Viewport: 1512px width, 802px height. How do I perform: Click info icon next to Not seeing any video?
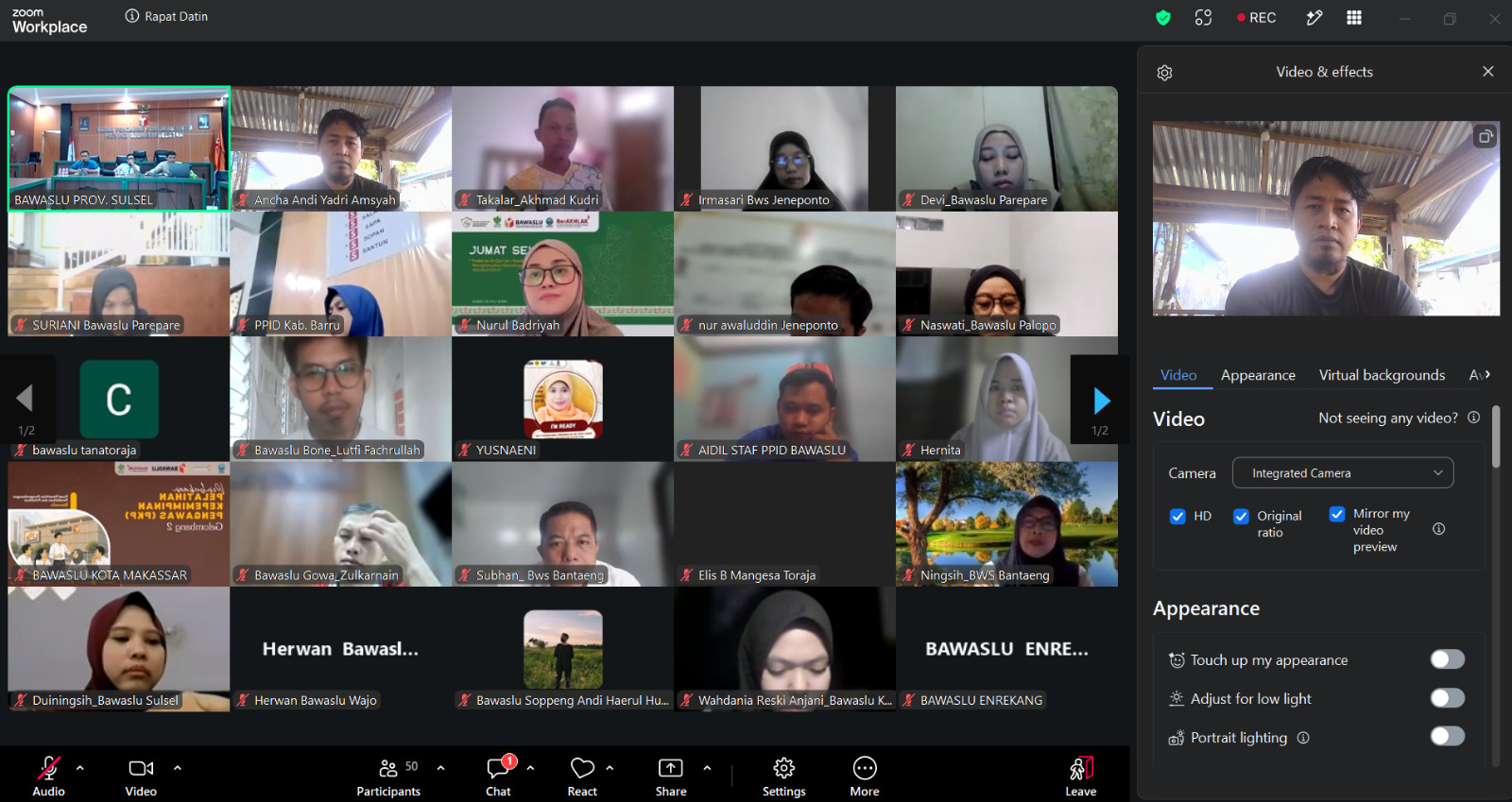click(x=1474, y=418)
